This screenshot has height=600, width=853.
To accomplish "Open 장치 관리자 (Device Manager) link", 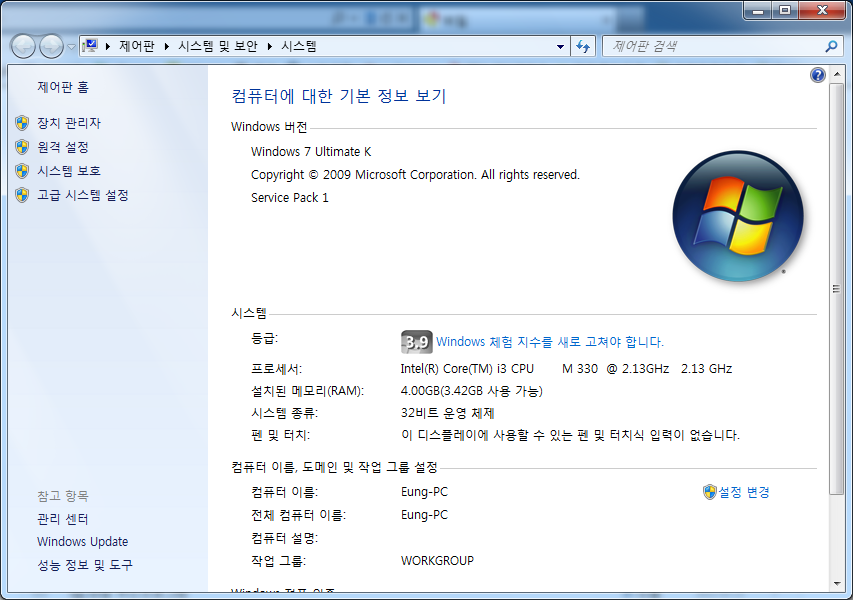I will [x=69, y=123].
